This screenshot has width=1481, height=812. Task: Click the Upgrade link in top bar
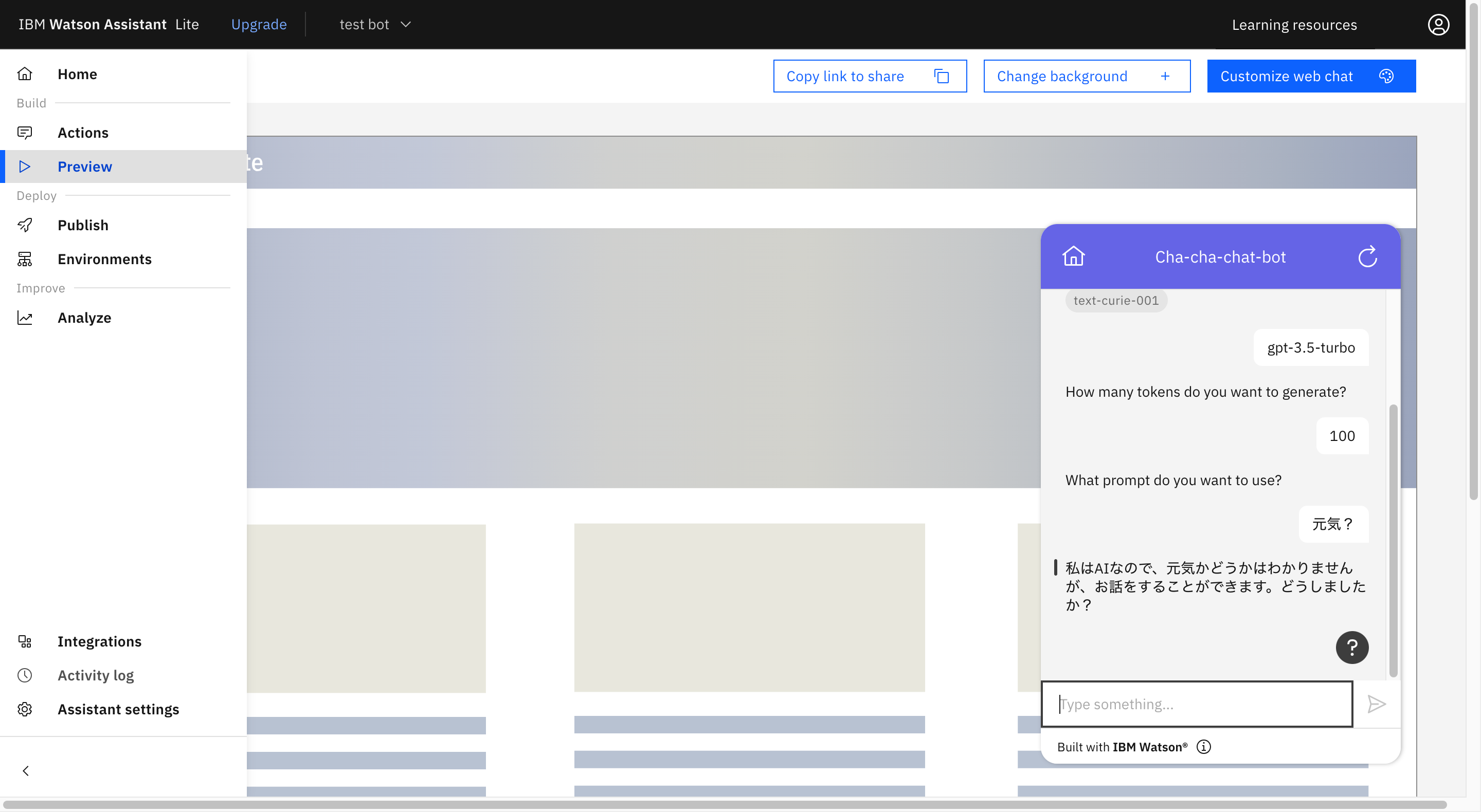(259, 25)
